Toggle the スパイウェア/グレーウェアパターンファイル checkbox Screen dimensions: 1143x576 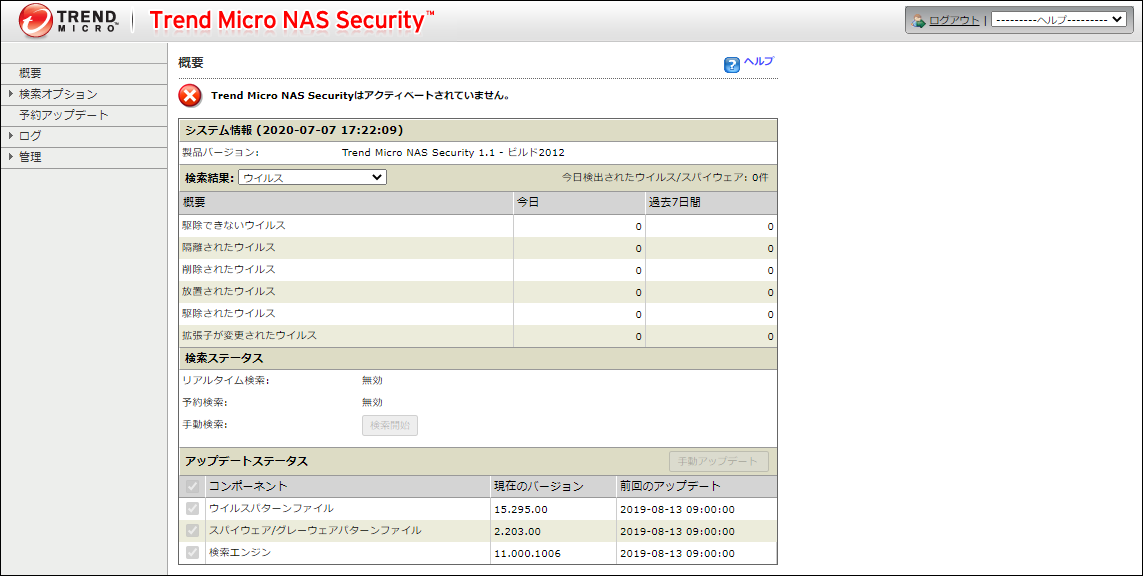tap(192, 530)
